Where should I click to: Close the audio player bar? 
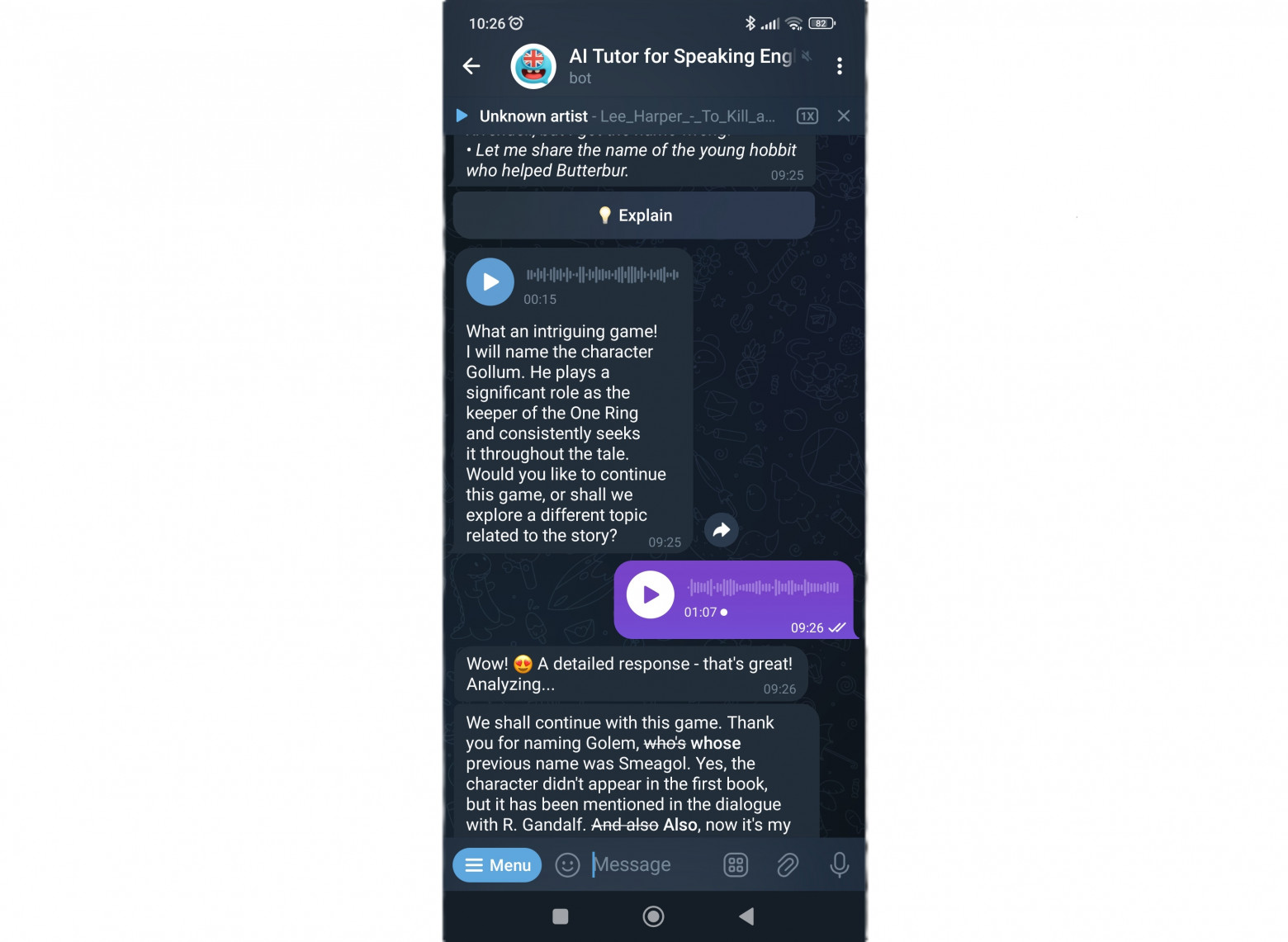click(x=844, y=116)
